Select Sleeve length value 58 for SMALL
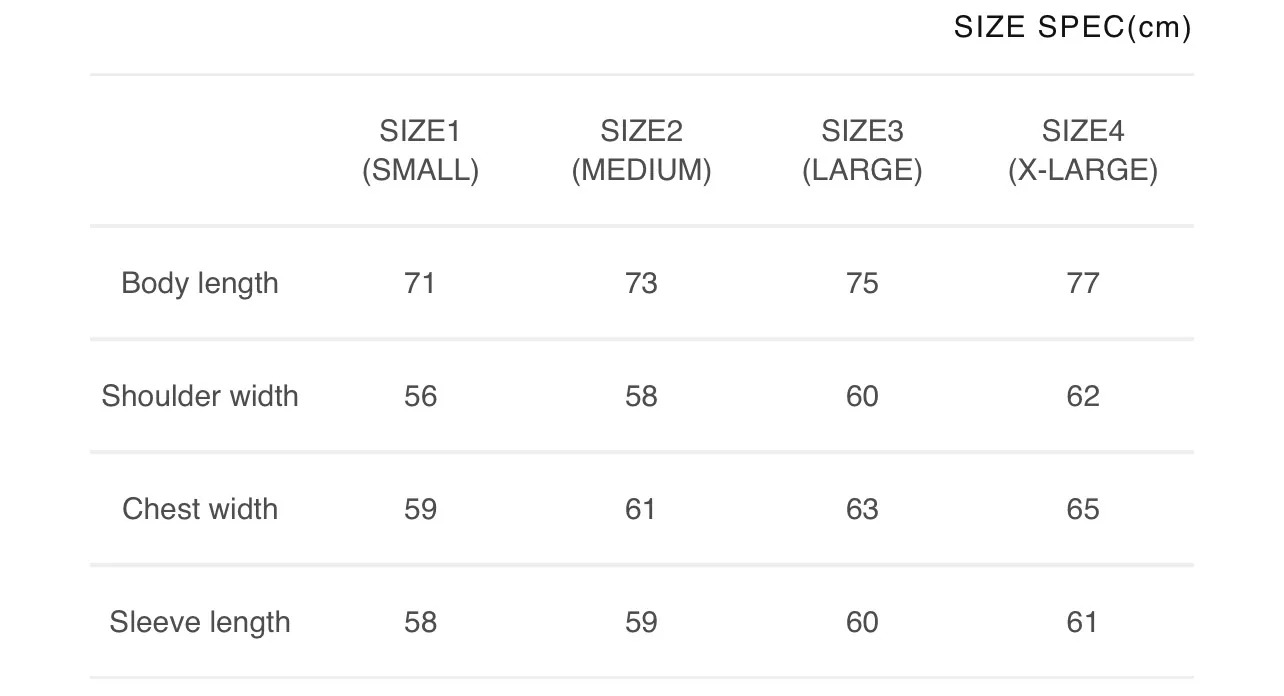Viewport: 1284px width, 696px height. click(x=420, y=622)
